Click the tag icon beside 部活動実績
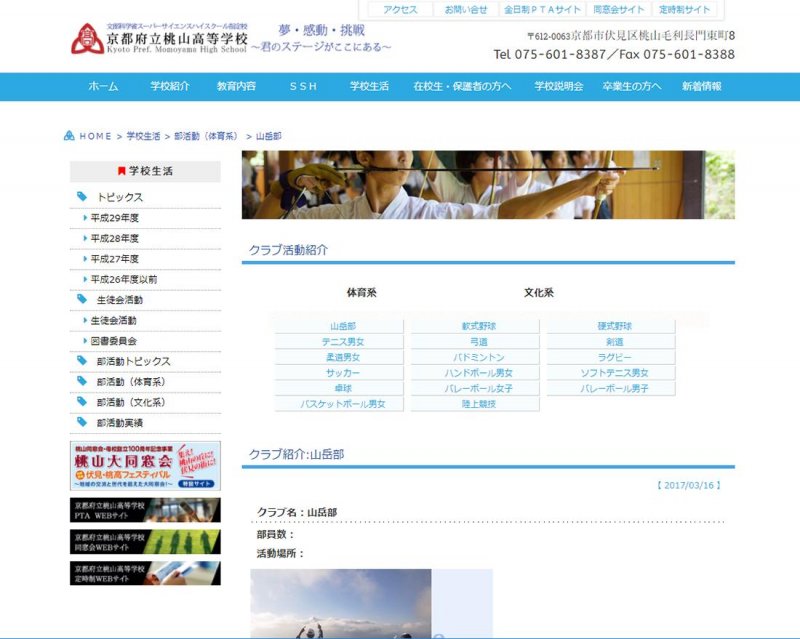 pos(82,422)
